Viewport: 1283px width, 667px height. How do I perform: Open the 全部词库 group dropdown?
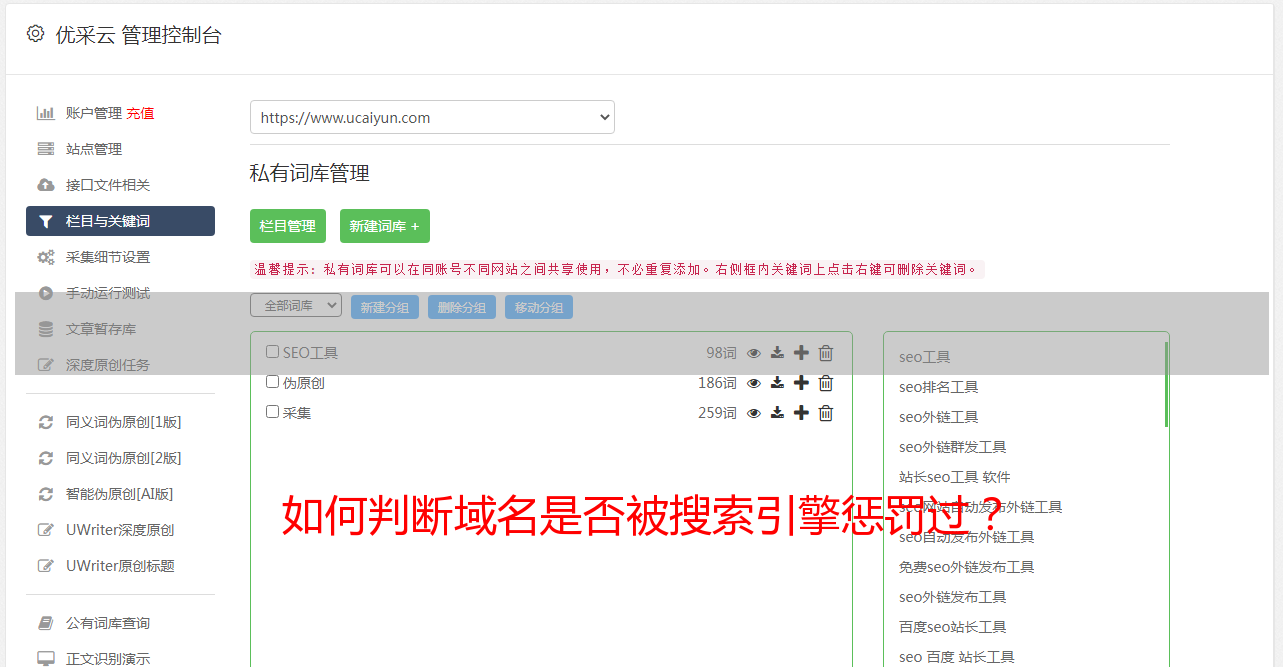(x=296, y=306)
